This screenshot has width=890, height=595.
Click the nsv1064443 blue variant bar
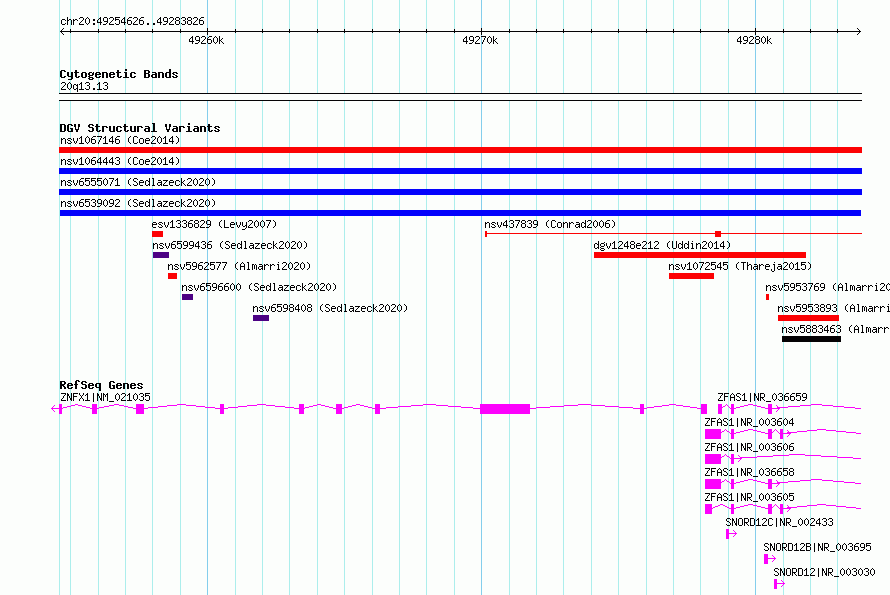point(460,171)
